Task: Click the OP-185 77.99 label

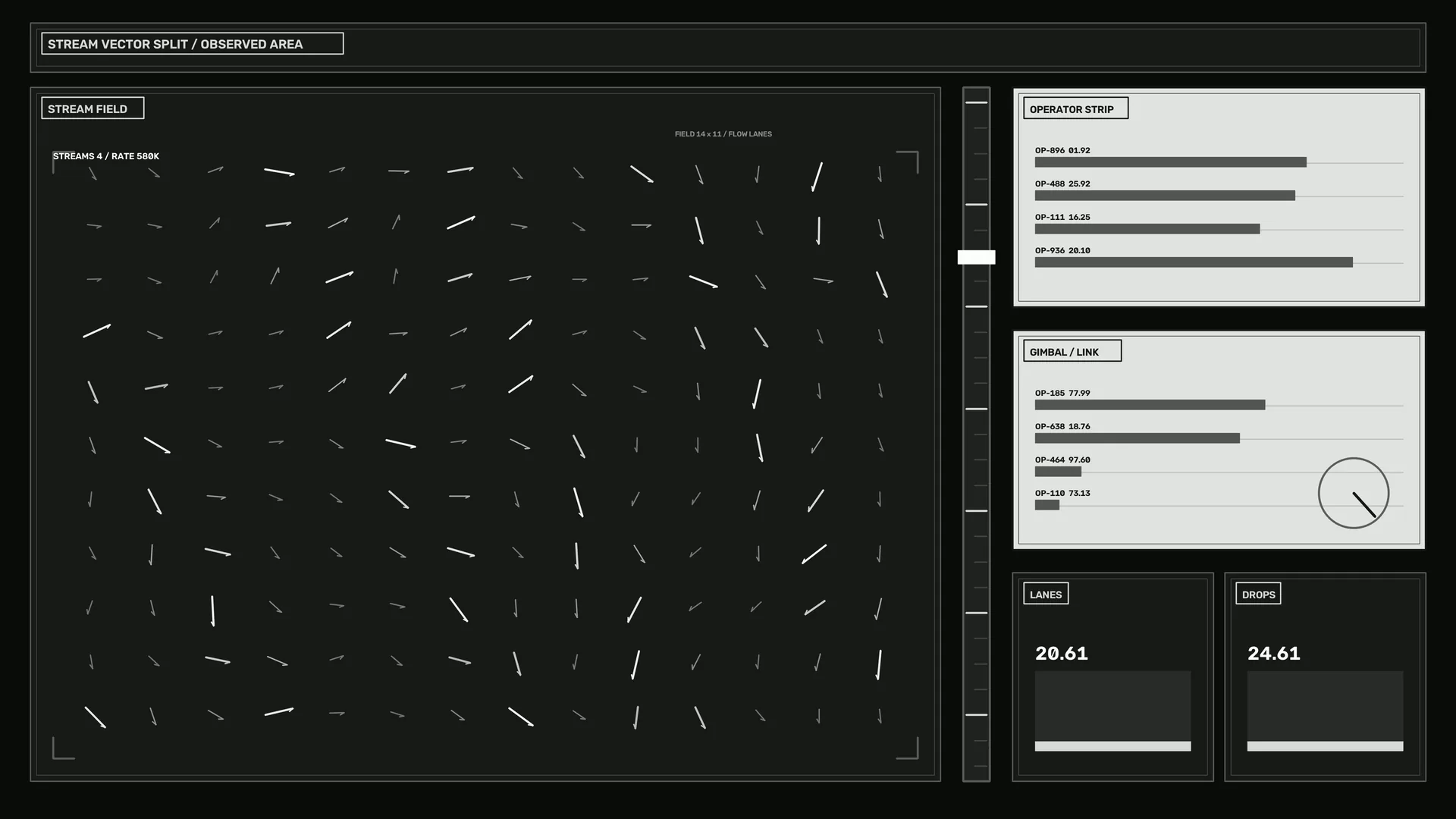Action: tap(1062, 393)
